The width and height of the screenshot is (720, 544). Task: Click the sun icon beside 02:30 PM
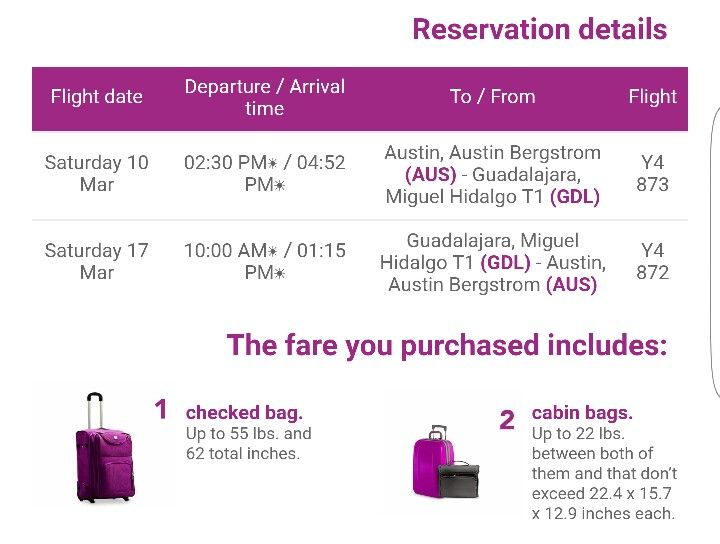click(x=273, y=163)
